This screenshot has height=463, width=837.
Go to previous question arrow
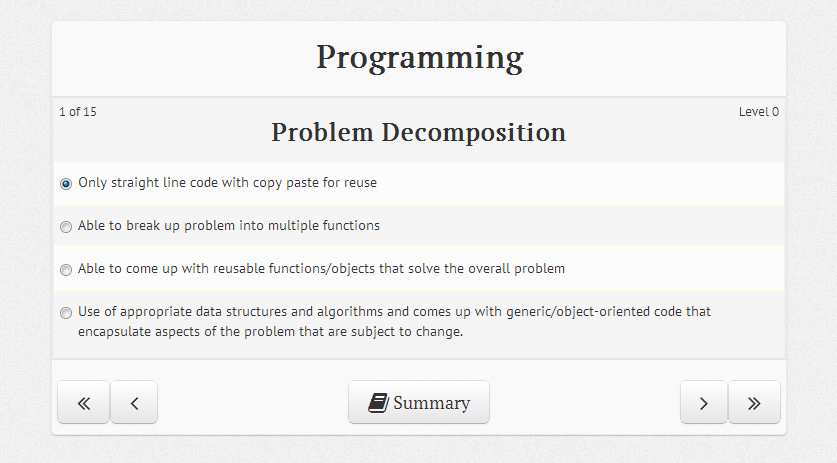click(134, 402)
